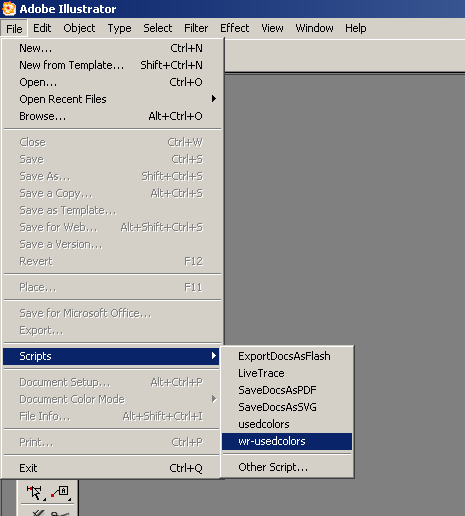
Task: Choose Browse... in the File menu
Action: pos(112,116)
